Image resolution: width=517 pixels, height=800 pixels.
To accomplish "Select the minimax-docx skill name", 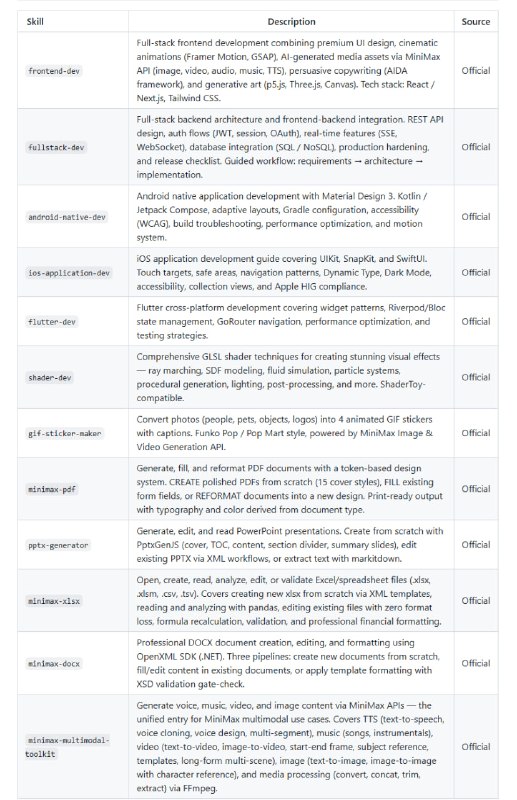I will (x=54, y=664).
